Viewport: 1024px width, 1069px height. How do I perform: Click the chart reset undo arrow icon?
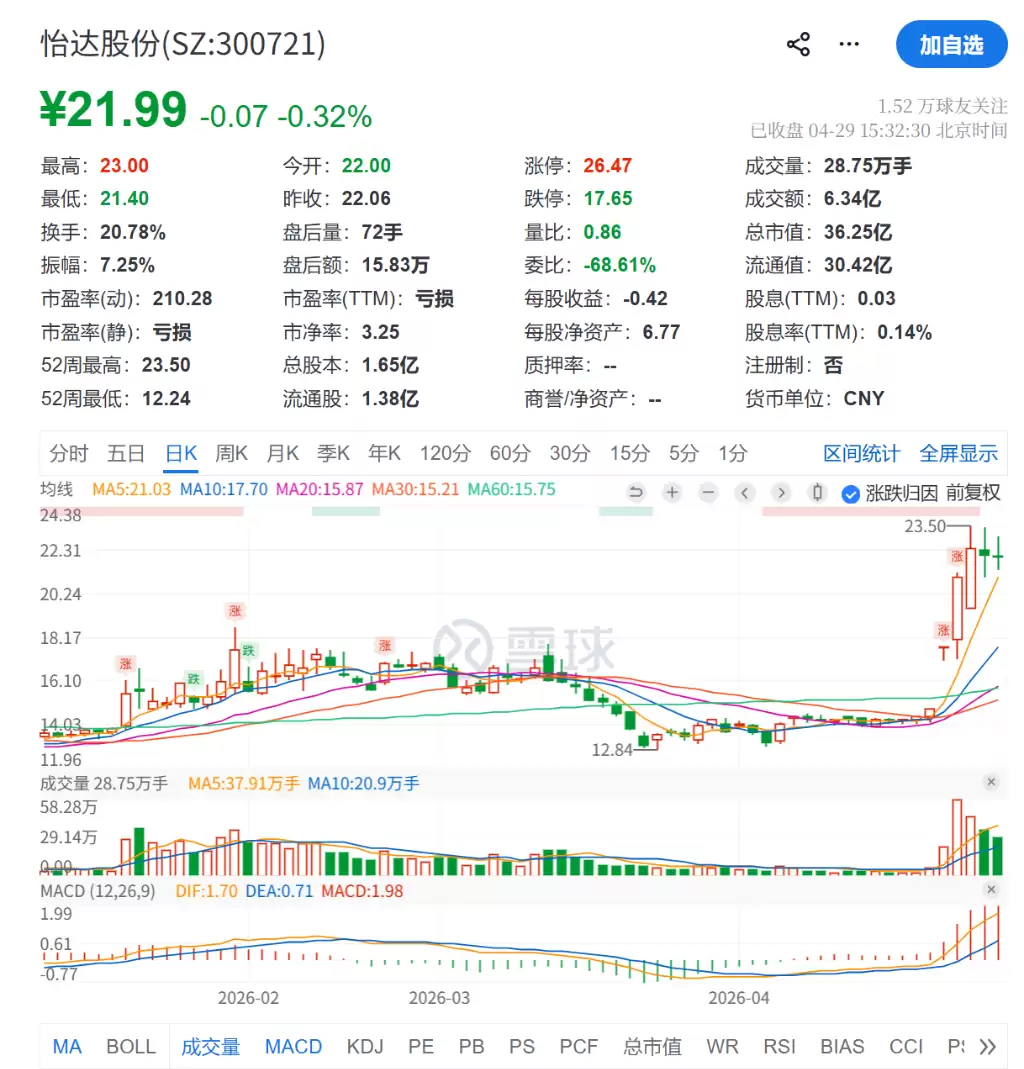pyautogui.click(x=636, y=492)
